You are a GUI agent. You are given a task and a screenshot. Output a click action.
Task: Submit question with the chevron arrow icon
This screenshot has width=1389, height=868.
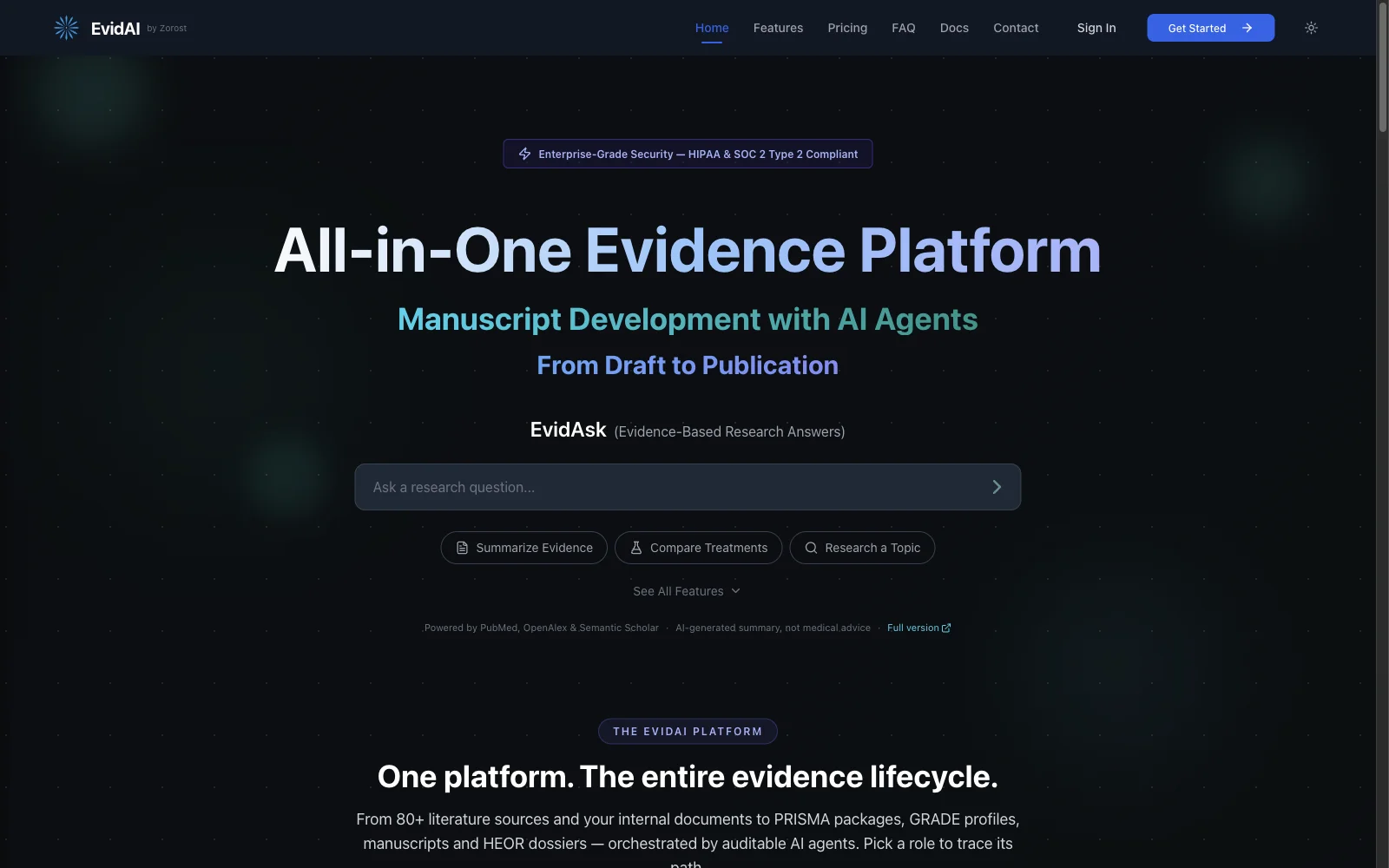[997, 487]
